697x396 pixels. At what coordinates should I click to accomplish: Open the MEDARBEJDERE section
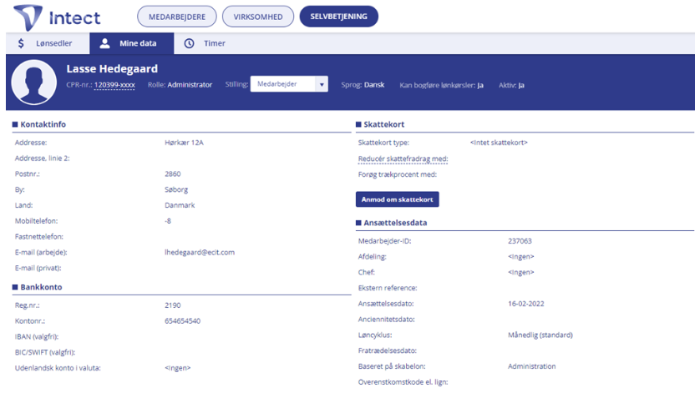(x=177, y=16)
